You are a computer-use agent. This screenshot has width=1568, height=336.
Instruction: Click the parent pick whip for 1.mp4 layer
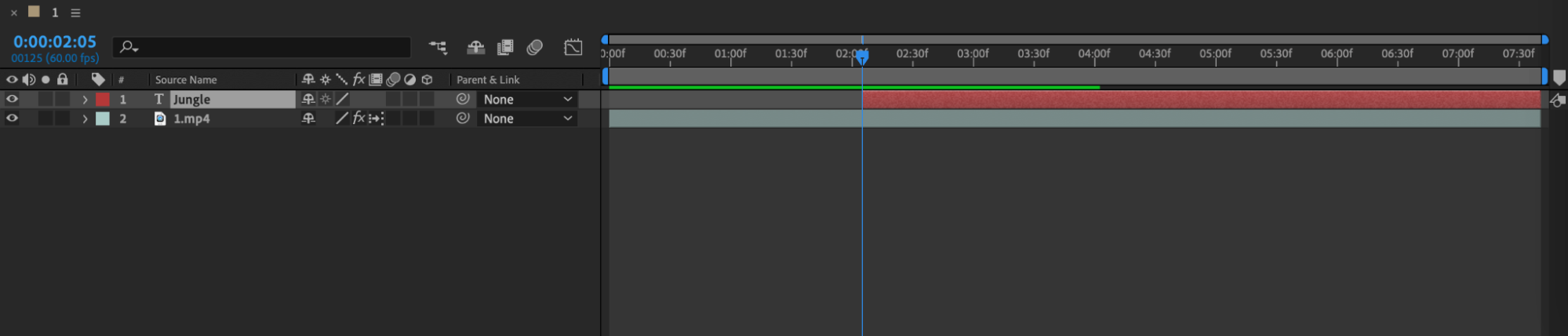pyautogui.click(x=463, y=118)
